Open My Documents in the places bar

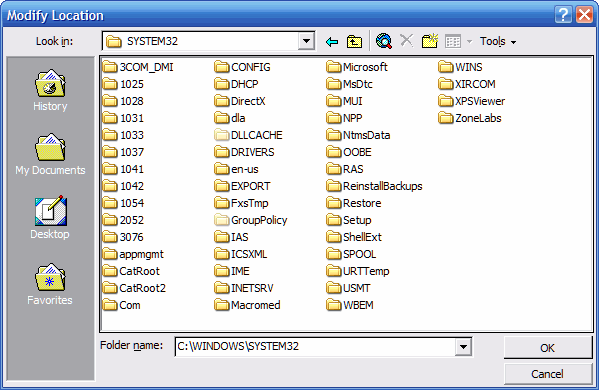[x=50, y=154]
